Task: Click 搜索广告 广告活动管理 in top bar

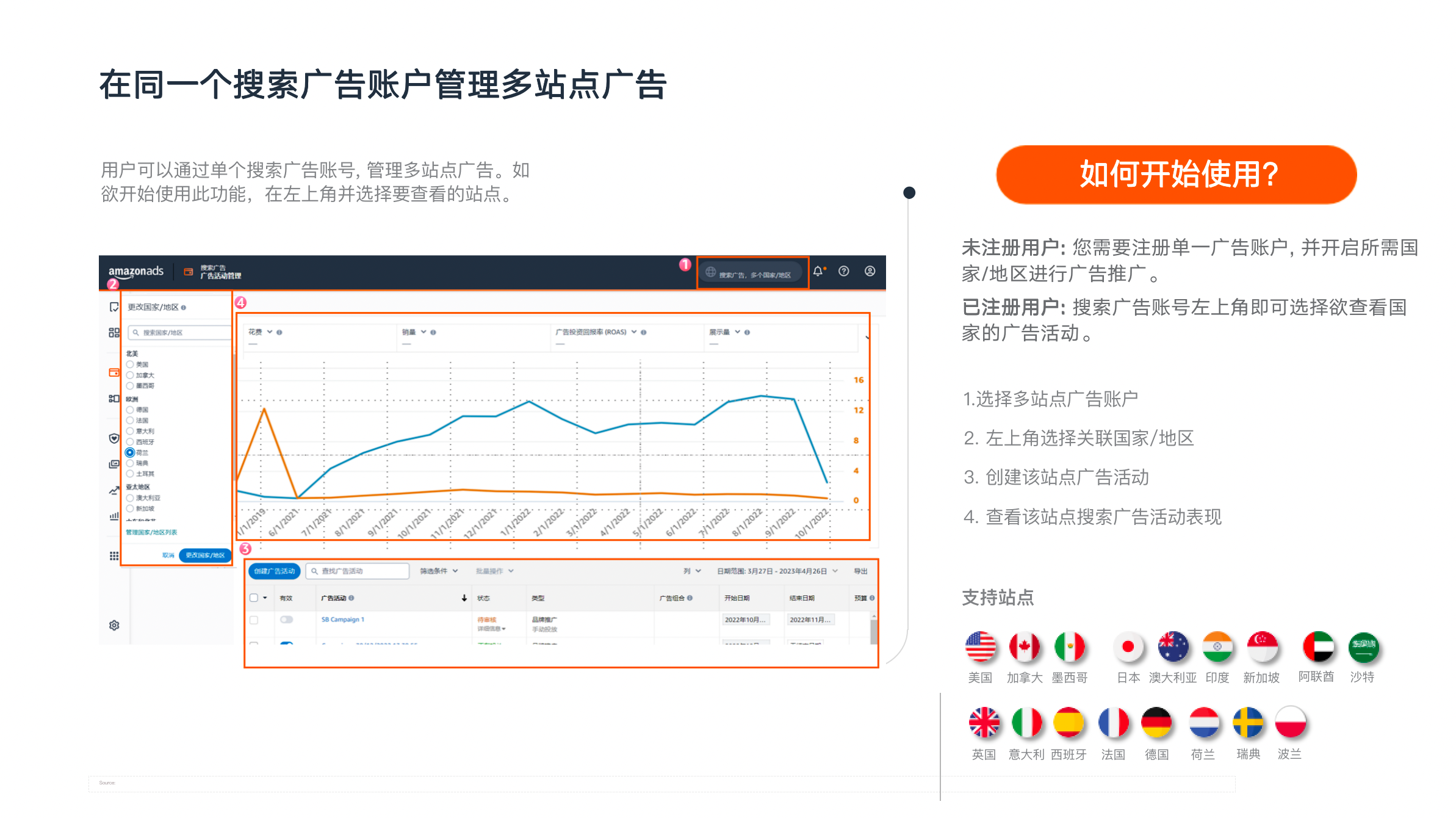Action: click(x=220, y=272)
